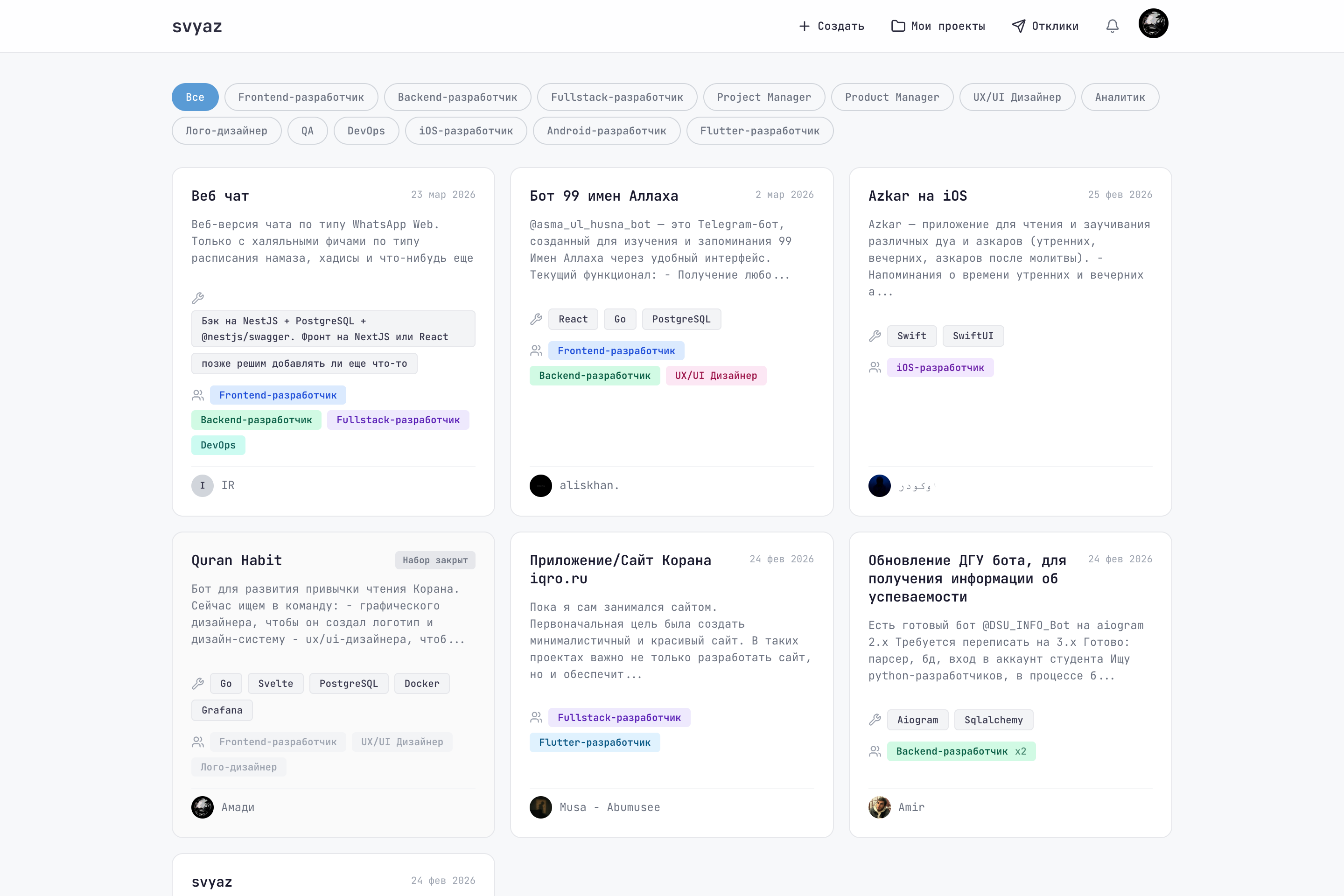Viewport: 1344px width, 896px height.
Task: Click the UX/UI Дизайнер tag in Бот 99 имен card
Action: pyautogui.click(x=716, y=376)
